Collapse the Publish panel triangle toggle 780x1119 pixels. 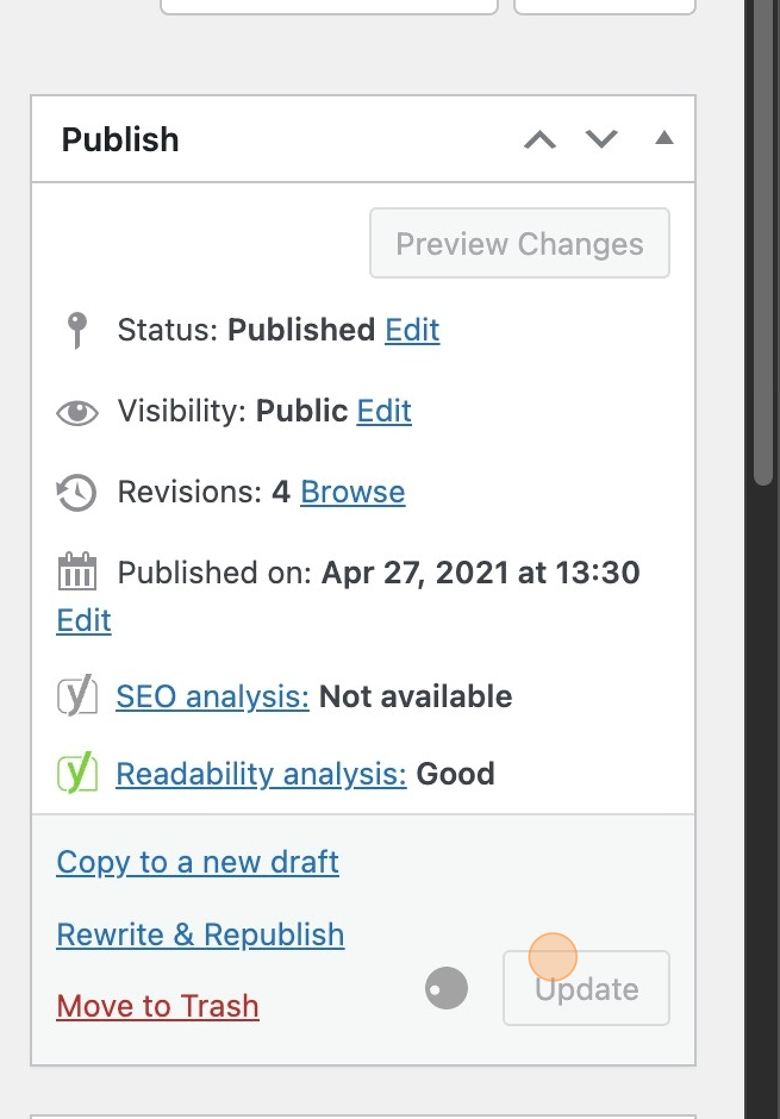click(x=664, y=139)
